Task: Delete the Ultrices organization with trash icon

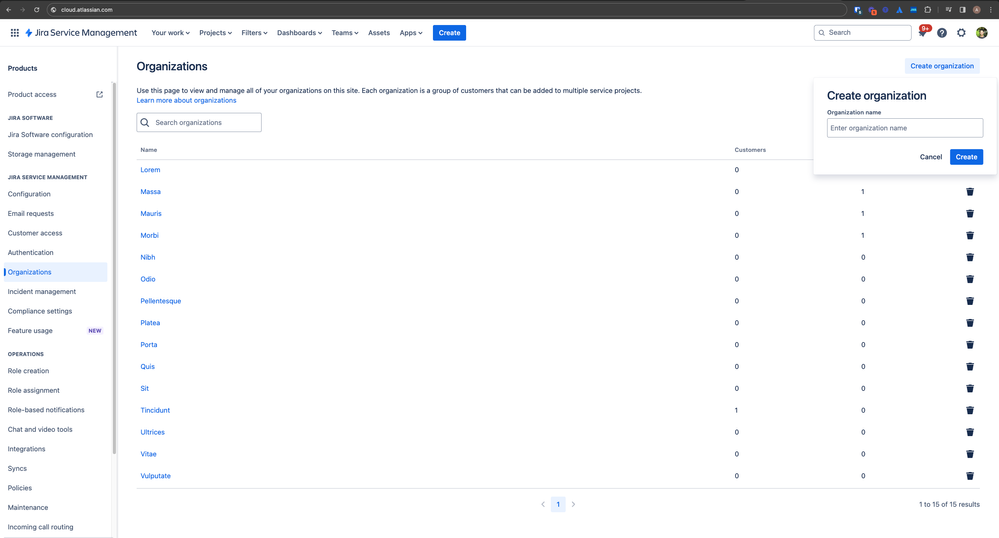Action: (970, 432)
